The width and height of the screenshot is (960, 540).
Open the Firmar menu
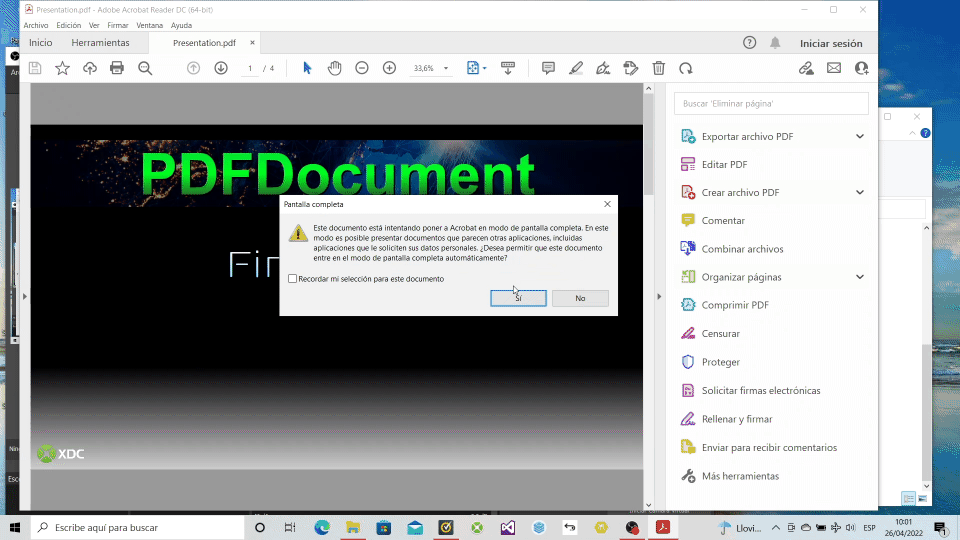118,25
